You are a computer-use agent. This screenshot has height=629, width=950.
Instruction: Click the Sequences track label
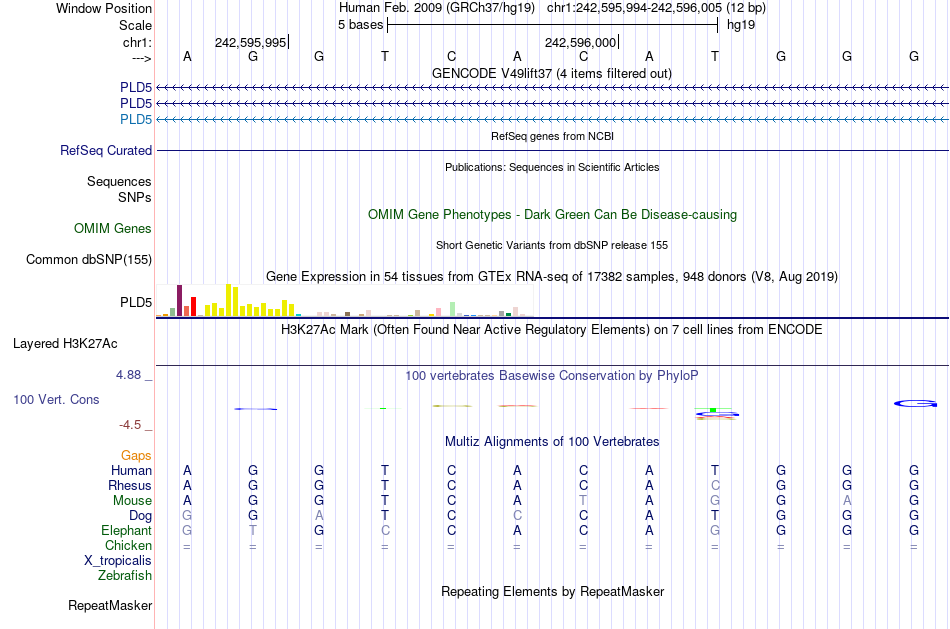[119, 181]
